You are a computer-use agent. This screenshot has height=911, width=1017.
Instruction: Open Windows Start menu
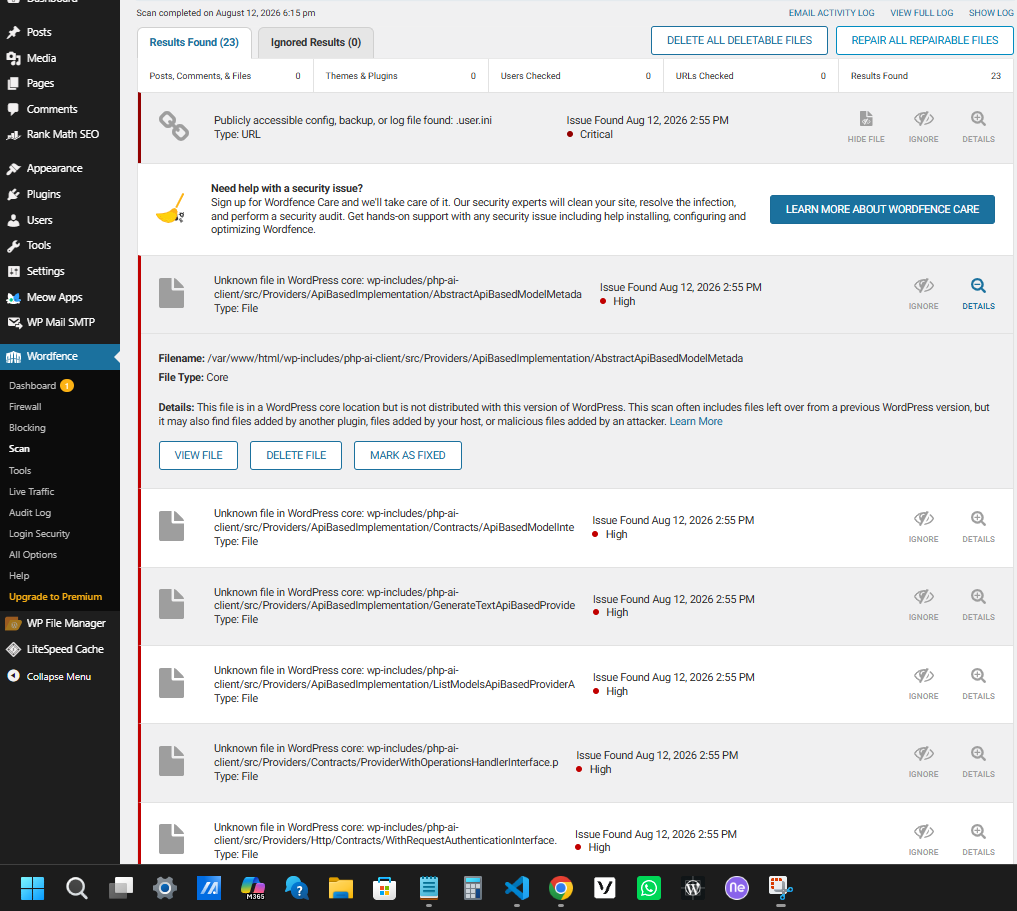pos(32,888)
